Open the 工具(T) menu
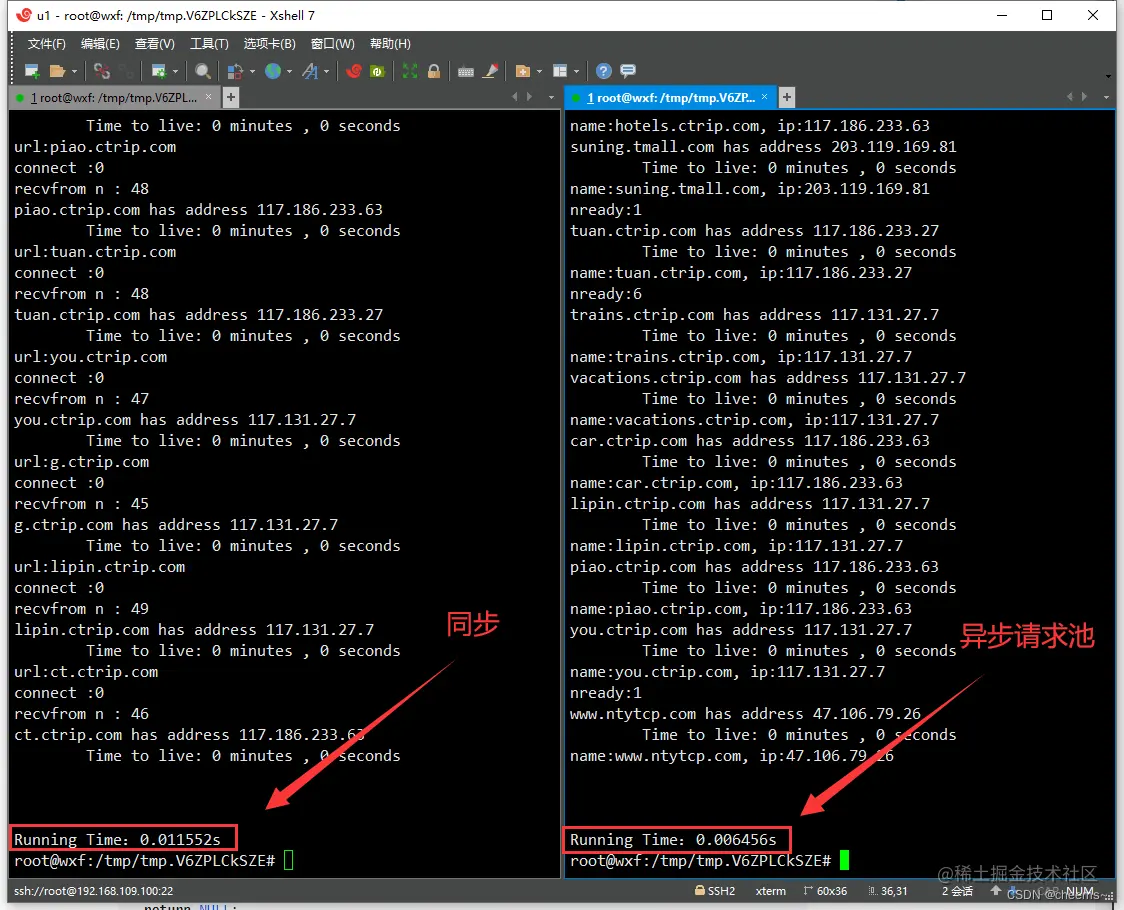Image resolution: width=1124 pixels, height=910 pixels. tap(209, 44)
